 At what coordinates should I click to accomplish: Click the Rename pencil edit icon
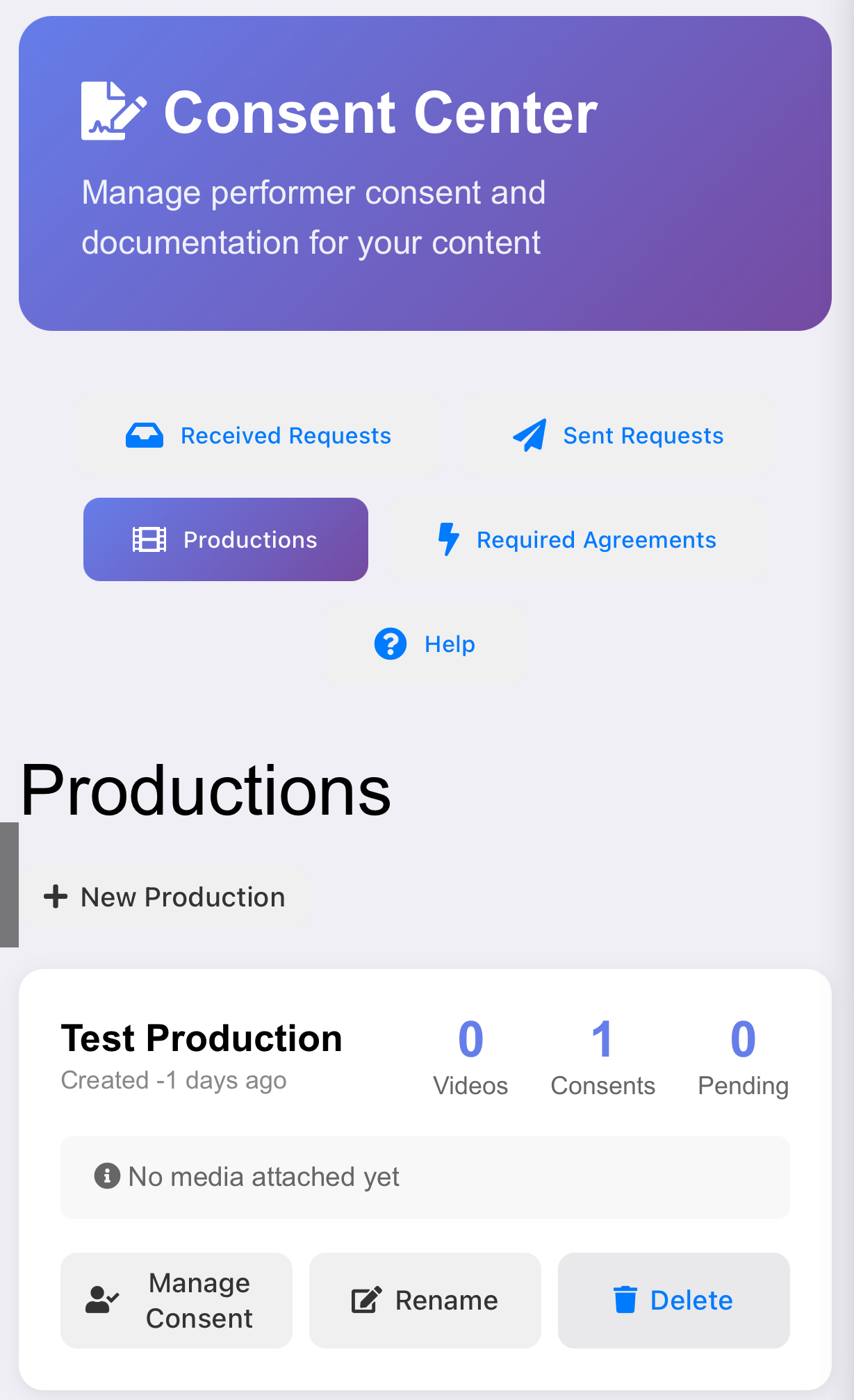tap(366, 1300)
